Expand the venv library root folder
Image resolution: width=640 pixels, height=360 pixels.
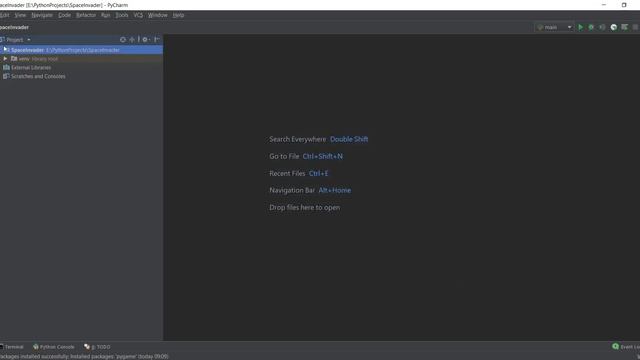5,59
